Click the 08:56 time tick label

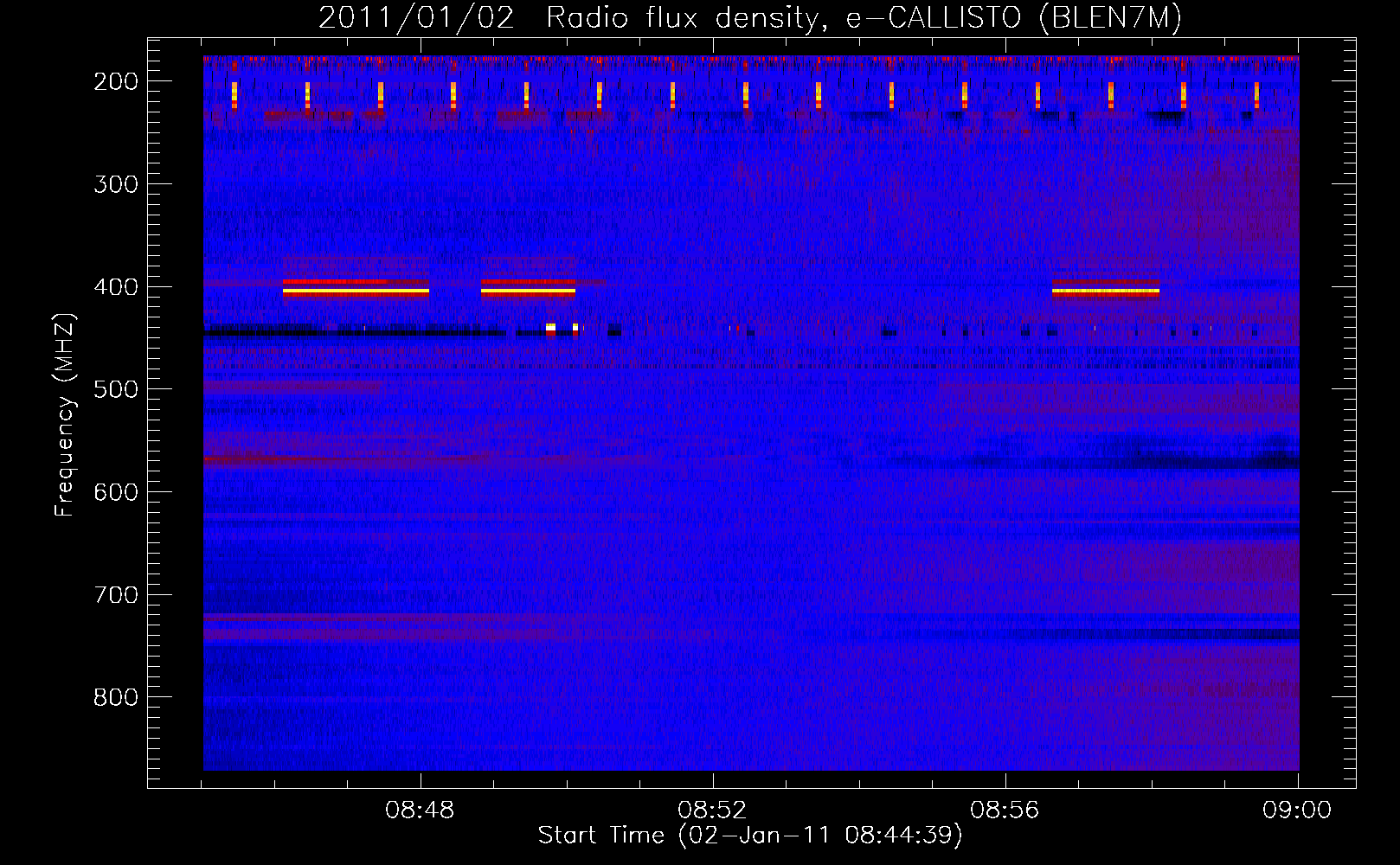pos(1005,811)
